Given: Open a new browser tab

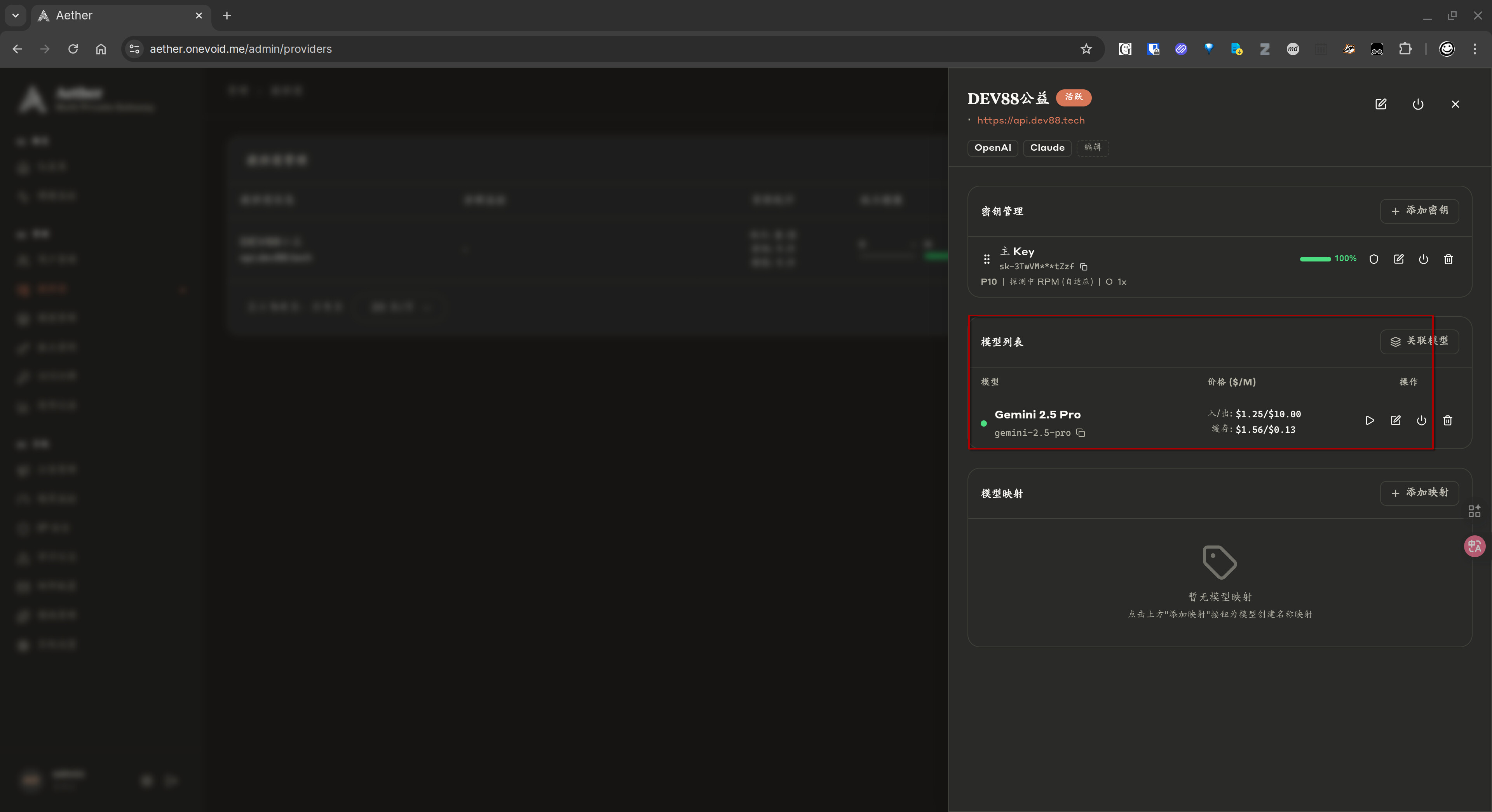Looking at the screenshot, I should 227,16.
